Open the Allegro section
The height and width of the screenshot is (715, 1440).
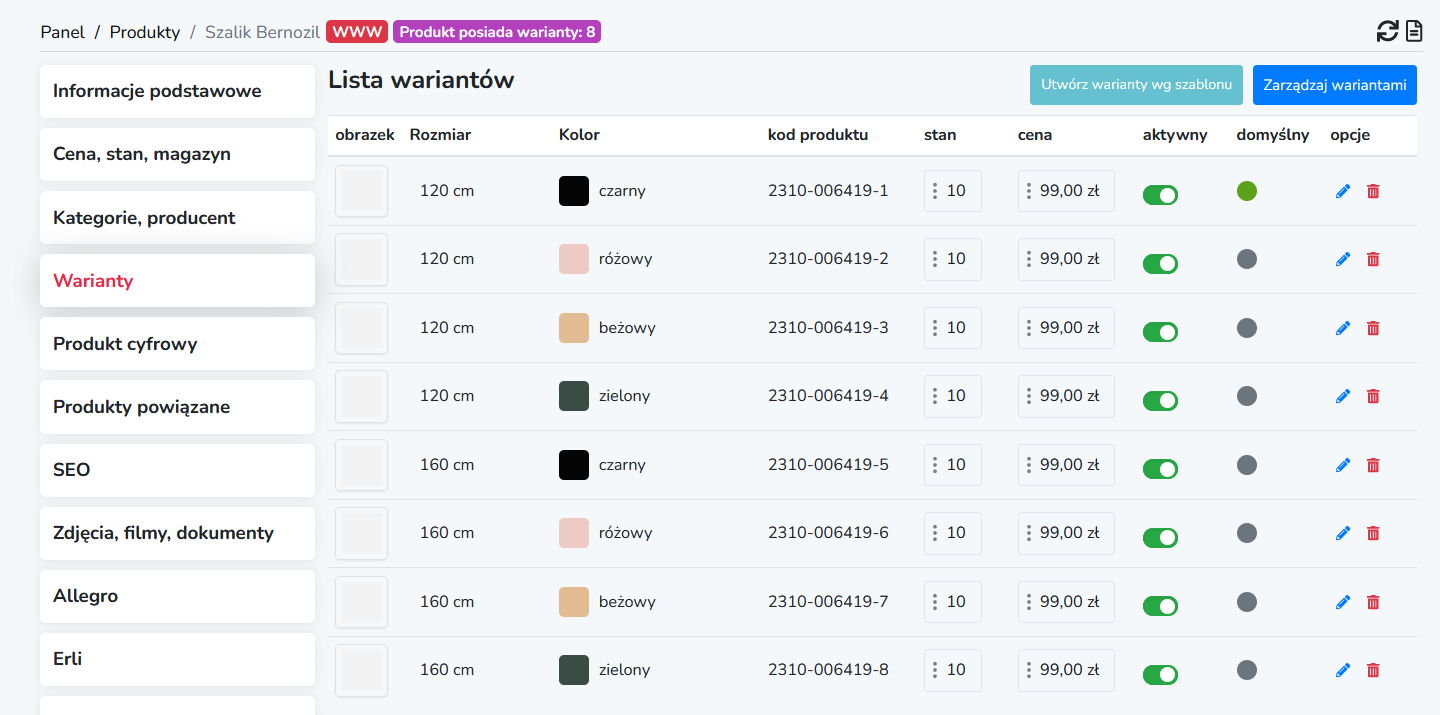tap(177, 596)
